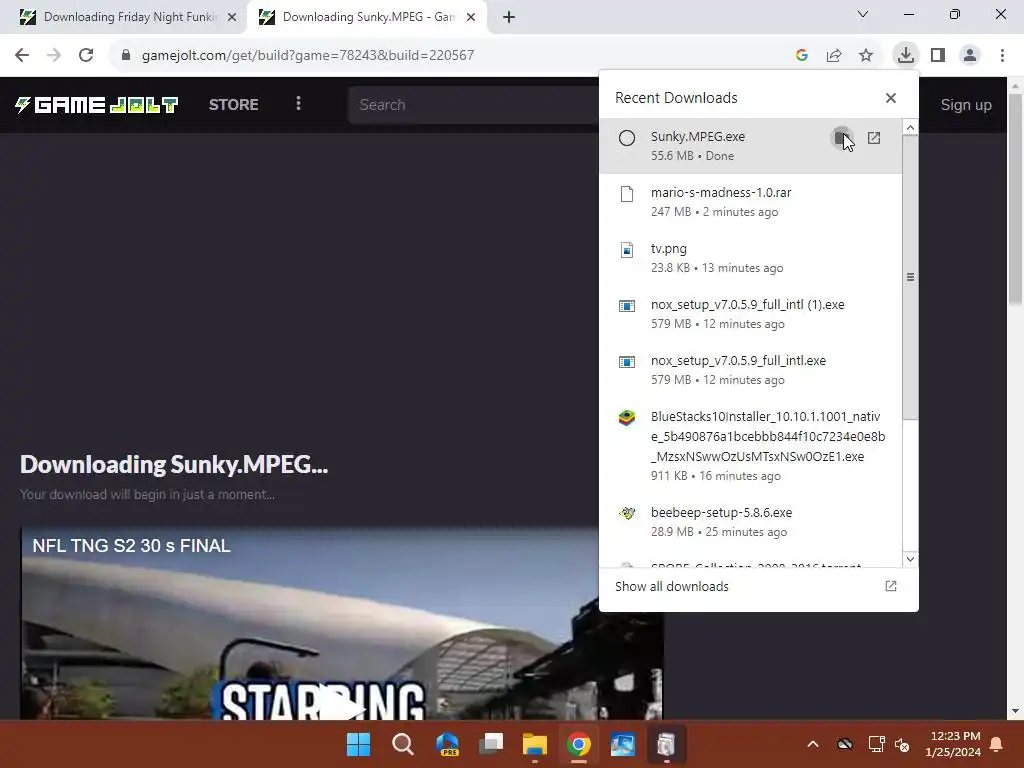Image resolution: width=1024 pixels, height=768 pixels.
Task: Click the address bar URL
Action: 308,55
